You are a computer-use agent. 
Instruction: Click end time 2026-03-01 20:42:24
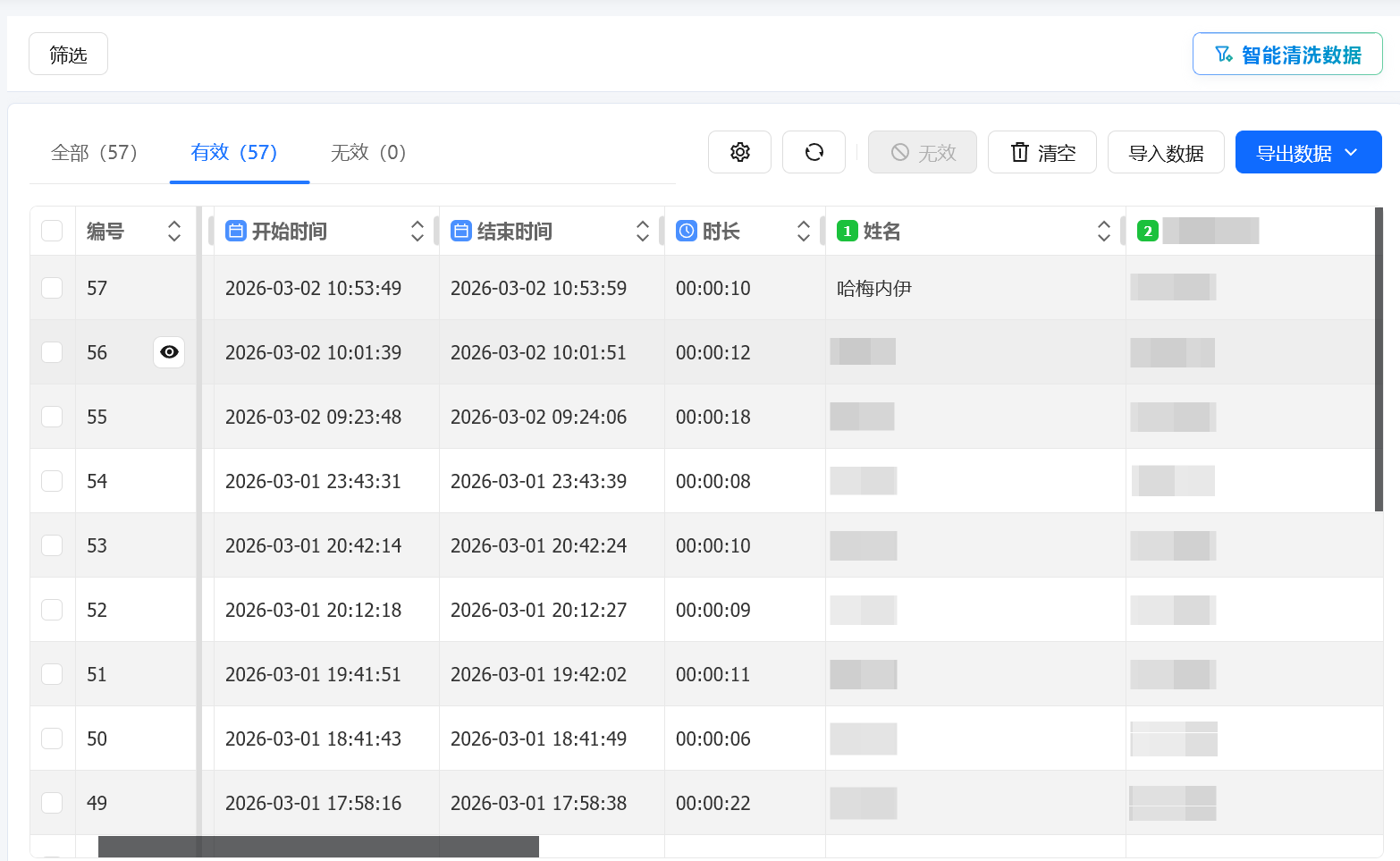coord(538,545)
